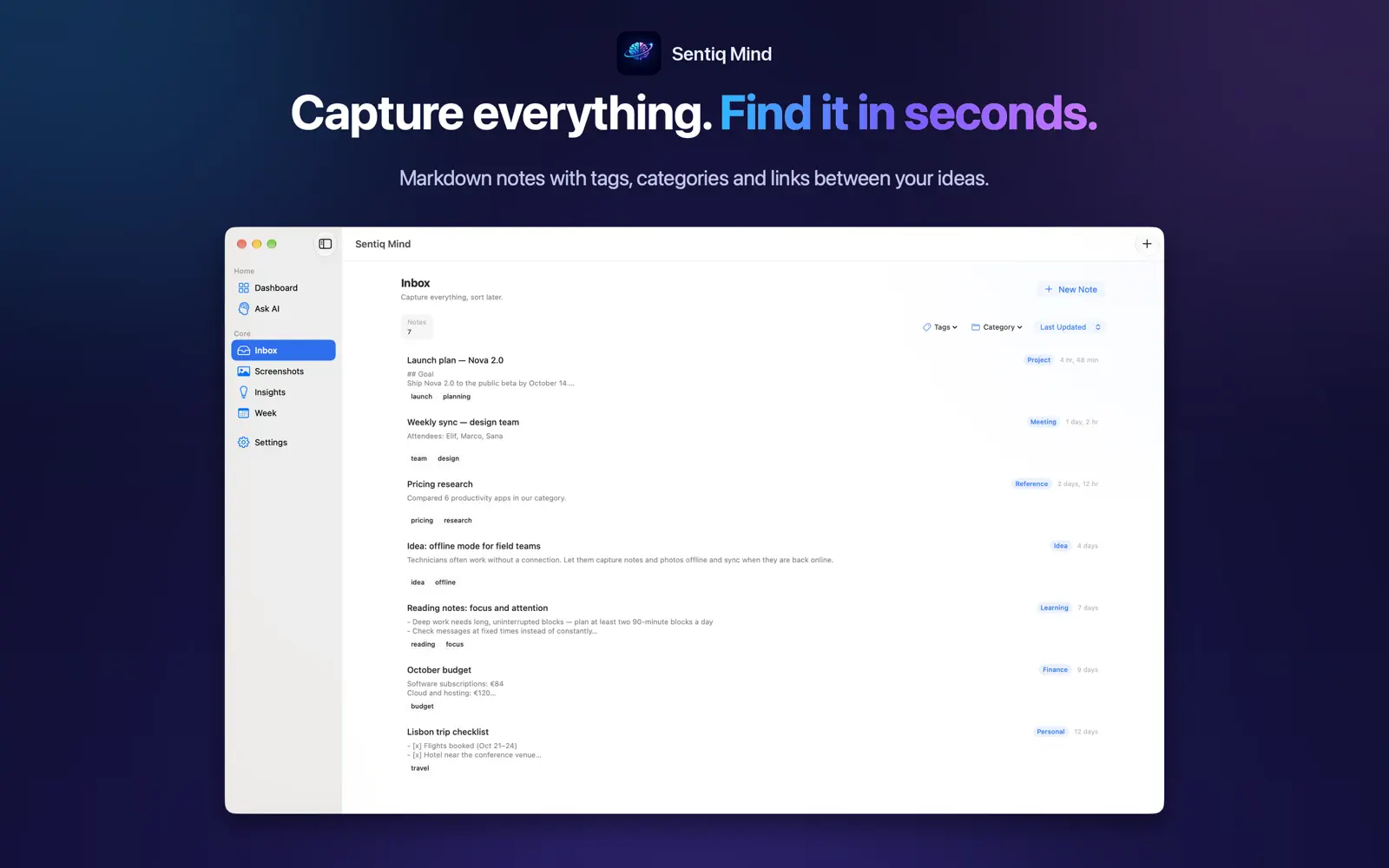Click the Tags label tag icon

[x=926, y=327]
